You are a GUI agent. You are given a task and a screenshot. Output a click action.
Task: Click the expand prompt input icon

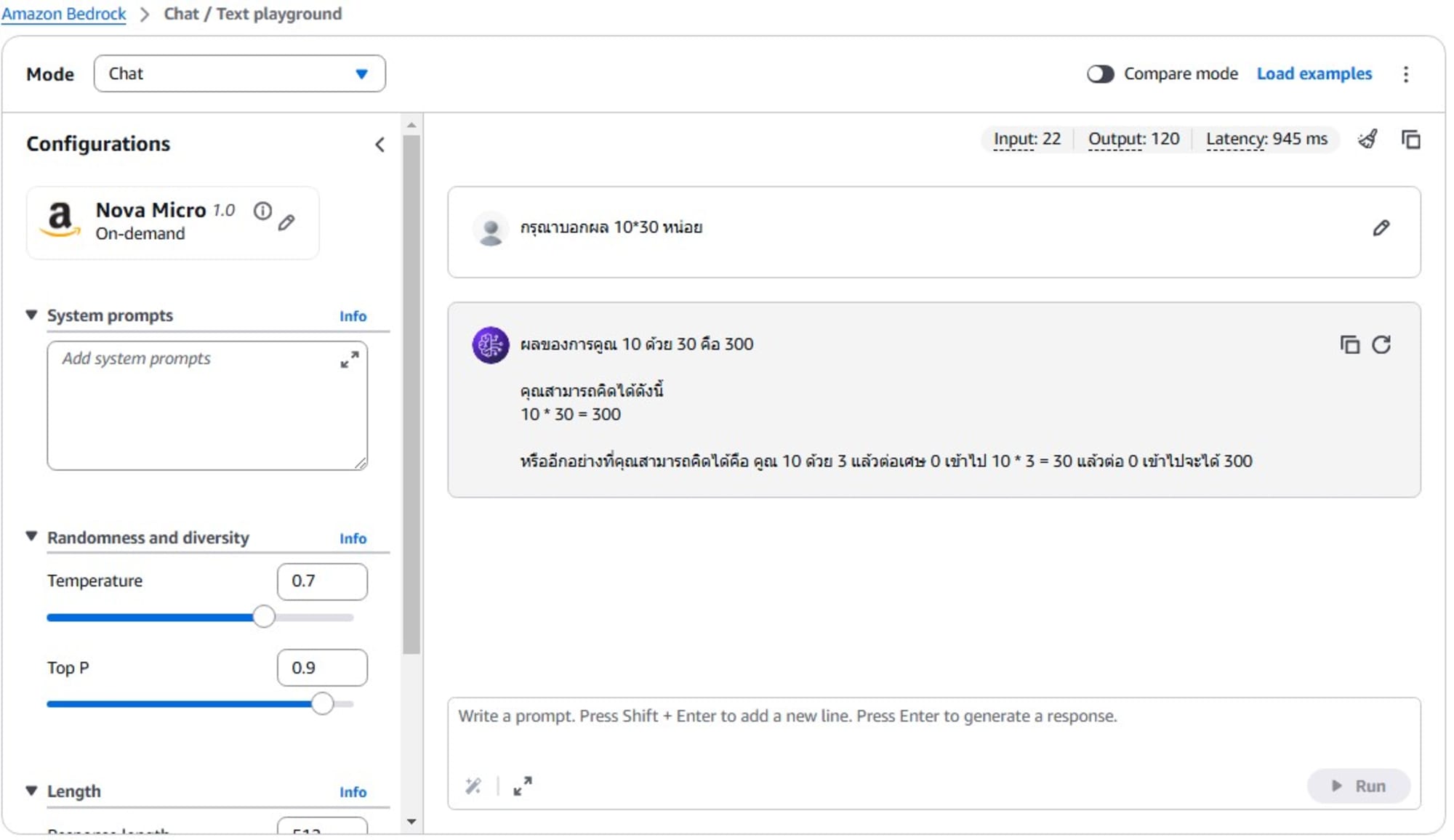(x=521, y=786)
